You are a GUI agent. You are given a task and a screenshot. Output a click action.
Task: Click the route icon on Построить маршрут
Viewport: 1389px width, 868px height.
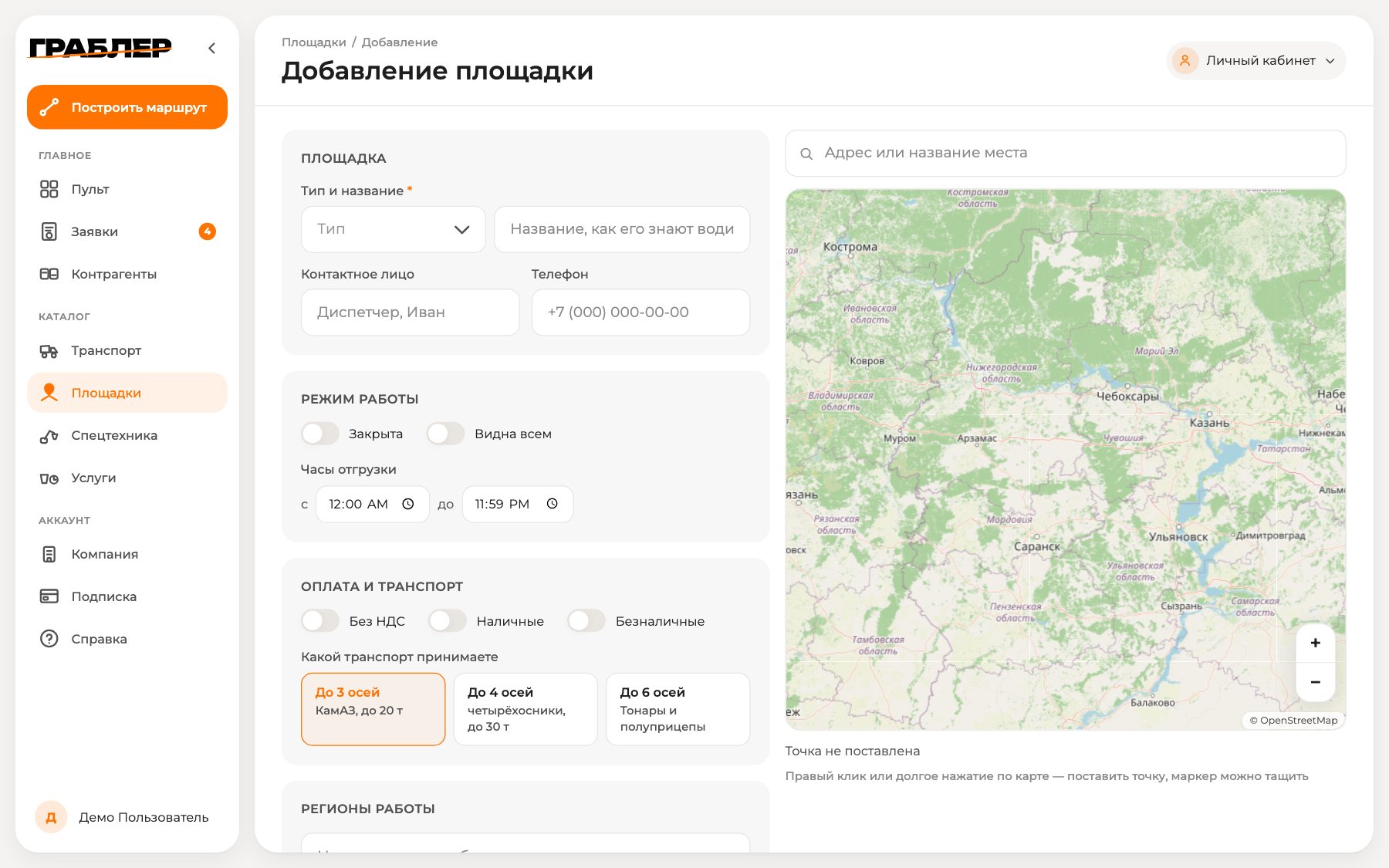click(x=49, y=107)
